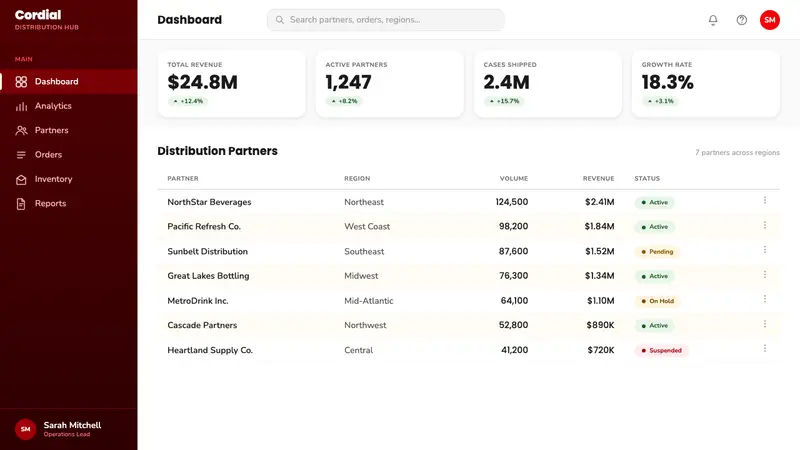This screenshot has height=450, width=800.
Task: Click the search magnifier icon
Action: [280, 20]
